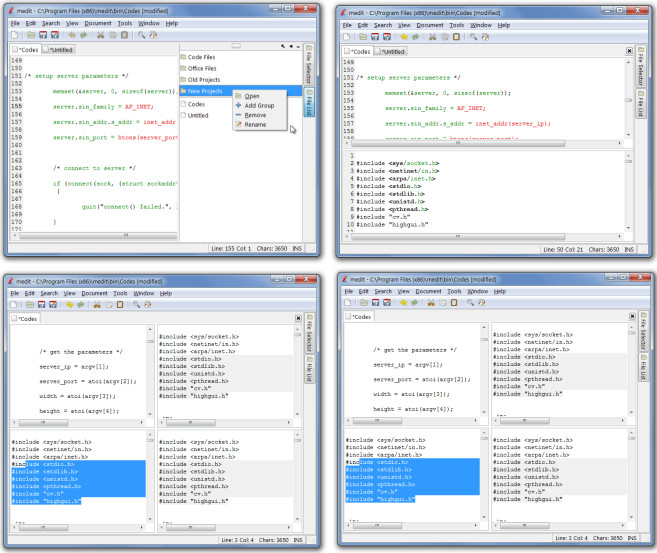Click the detach-pane arrow atop File List pane
The width and height of the screenshot is (657, 553).
coord(283,46)
